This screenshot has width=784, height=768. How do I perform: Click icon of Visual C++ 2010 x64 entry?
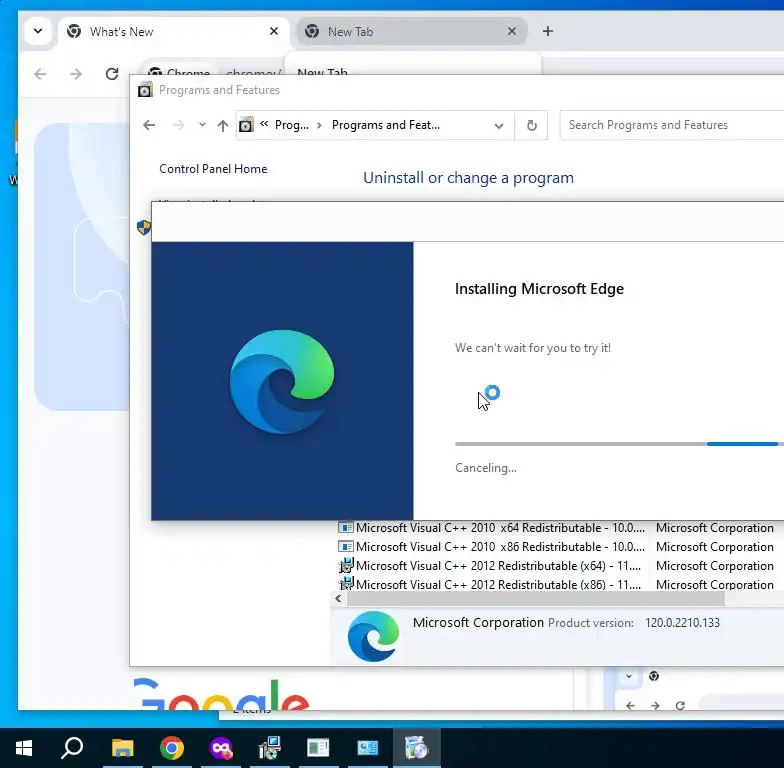[x=346, y=528]
